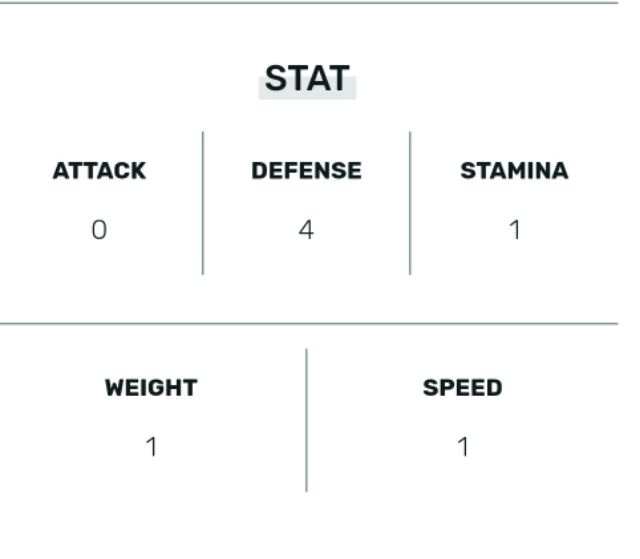Click the Stamina value 1
The height and width of the screenshot is (559, 640).
[x=514, y=230]
